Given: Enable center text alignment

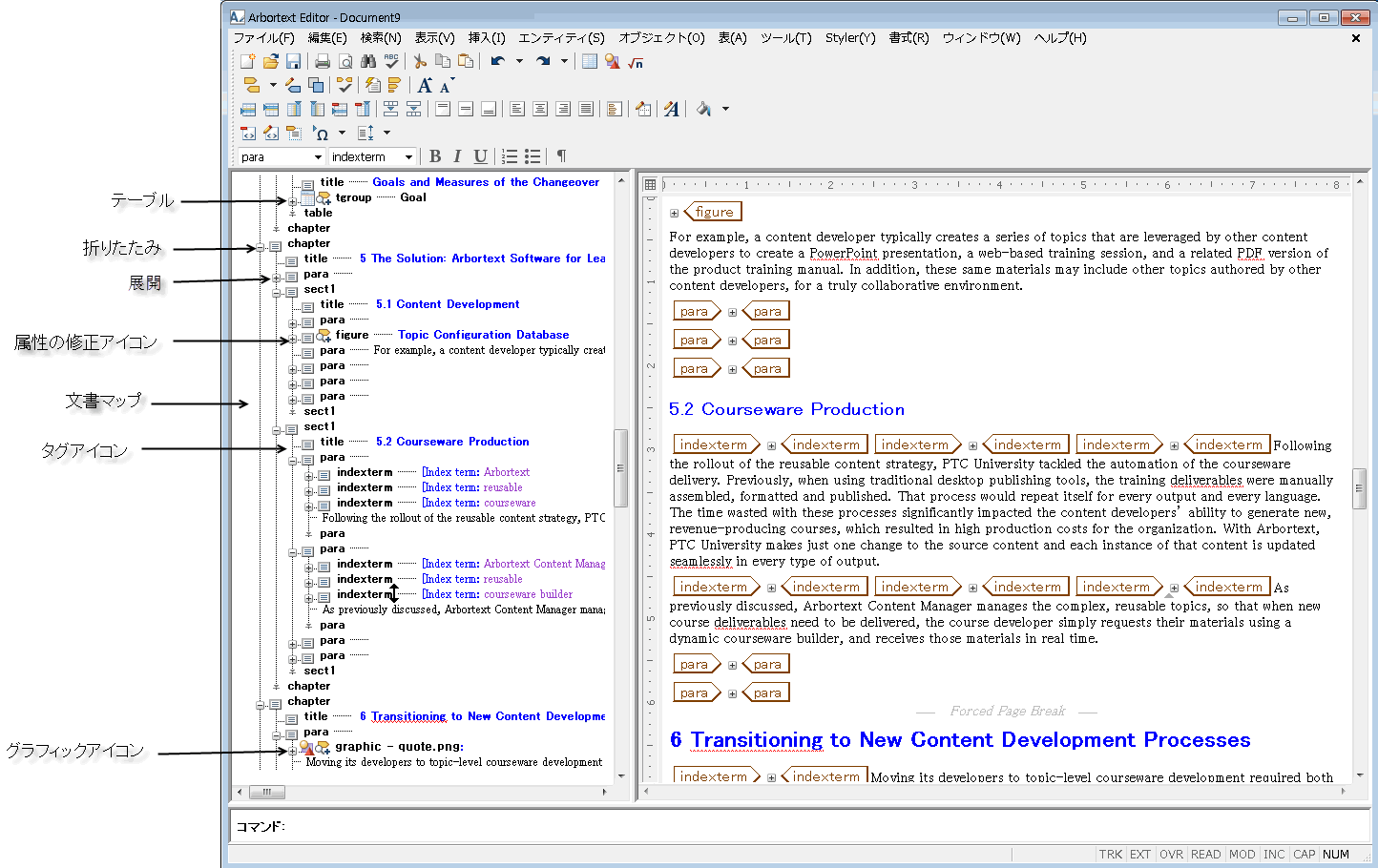Looking at the screenshot, I should (540, 109).
